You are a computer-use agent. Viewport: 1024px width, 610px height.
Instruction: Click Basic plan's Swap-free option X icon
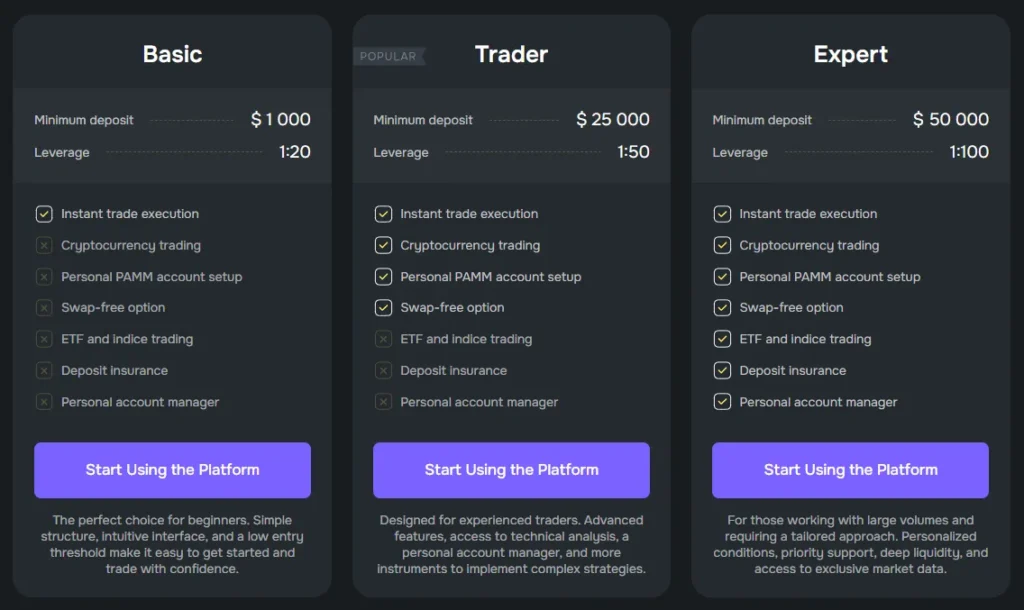tap(44, 308)
